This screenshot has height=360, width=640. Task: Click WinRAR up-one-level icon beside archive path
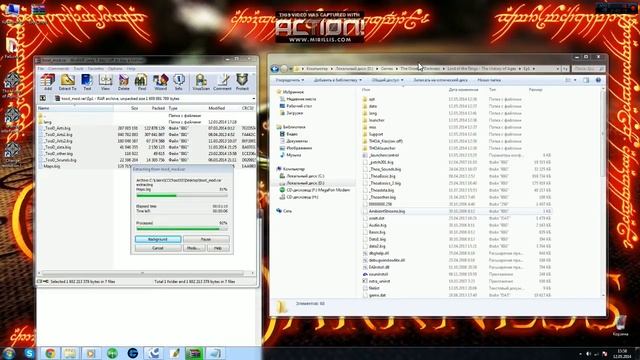coord(43,98)
